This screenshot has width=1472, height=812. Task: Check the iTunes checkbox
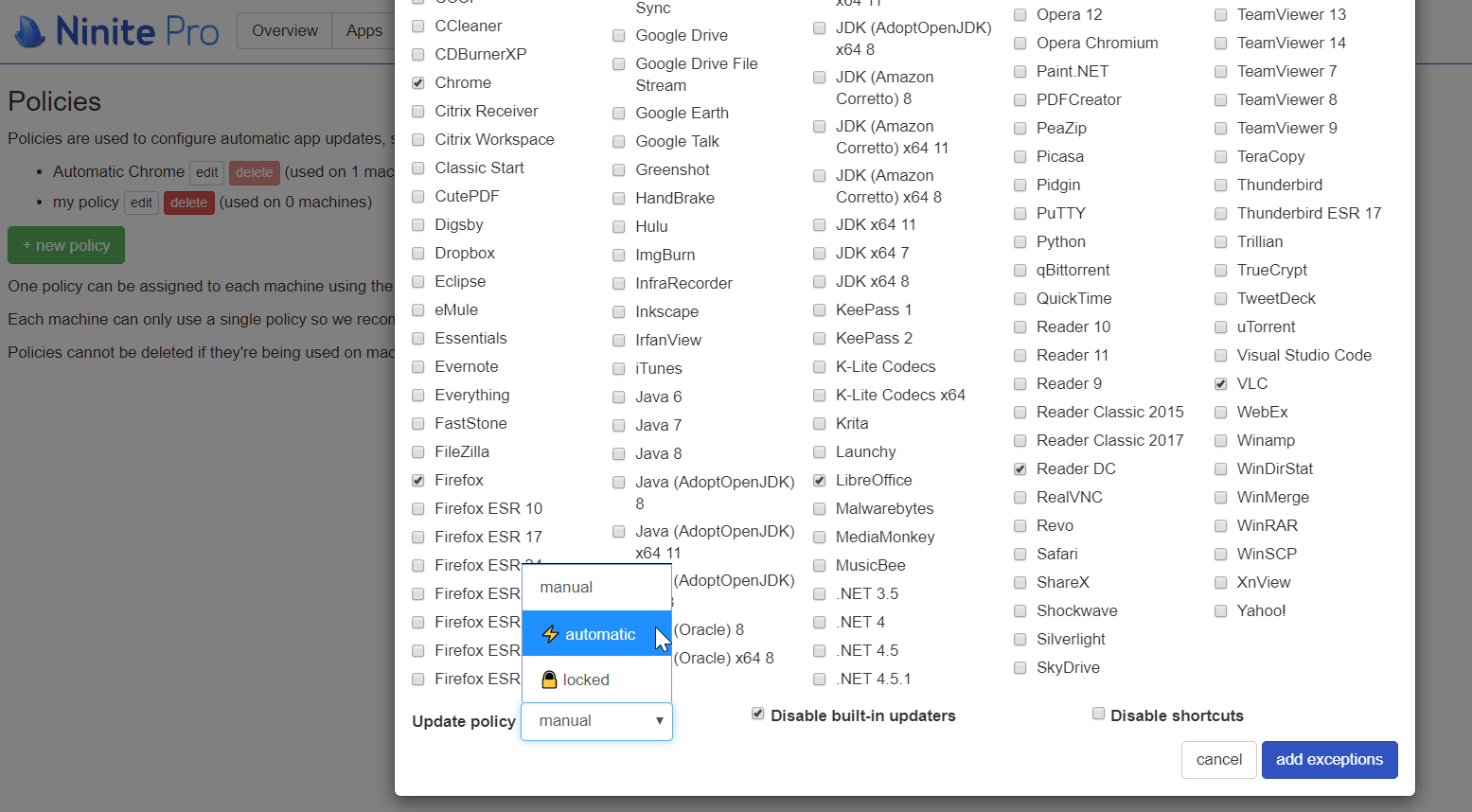click(x=618, y=369)
